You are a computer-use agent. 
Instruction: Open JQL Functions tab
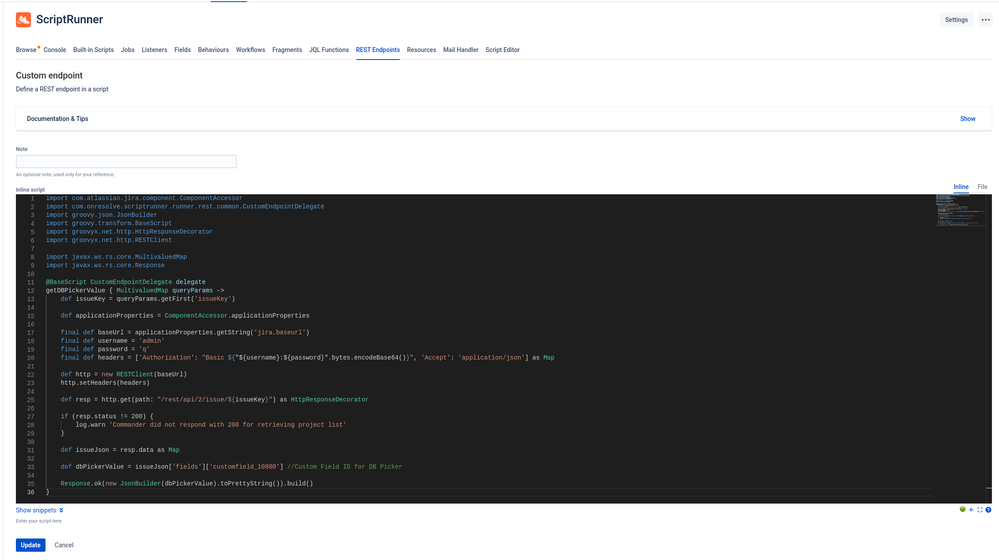tap(329, 50)
